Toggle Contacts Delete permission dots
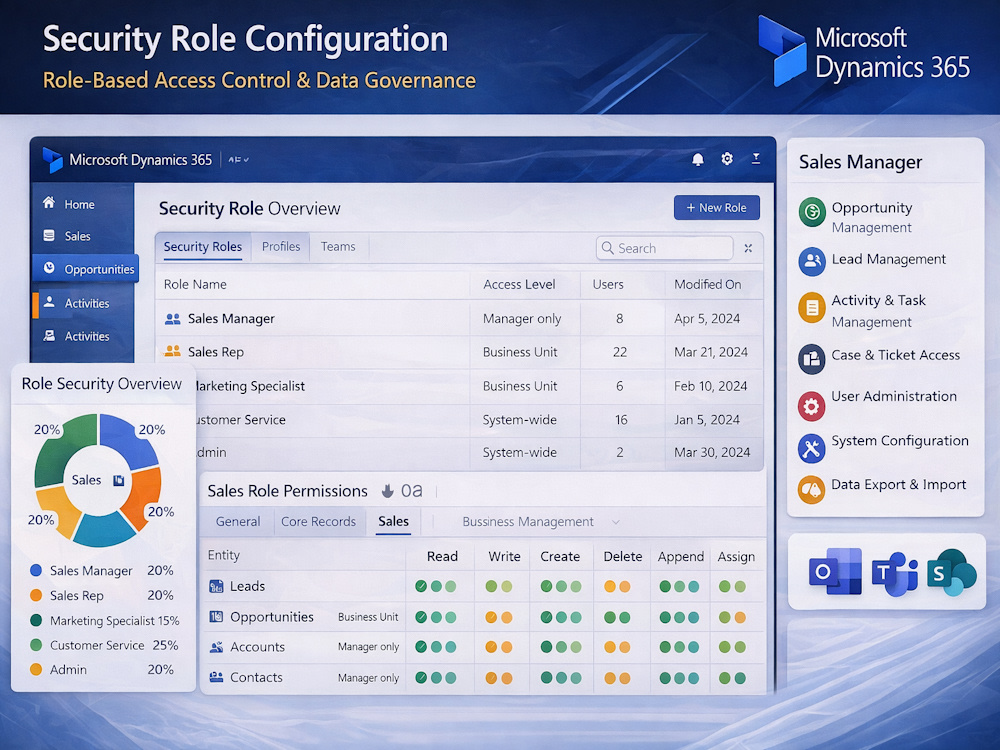The height and width of the screenshot is (750, 1000). [617, 677]
